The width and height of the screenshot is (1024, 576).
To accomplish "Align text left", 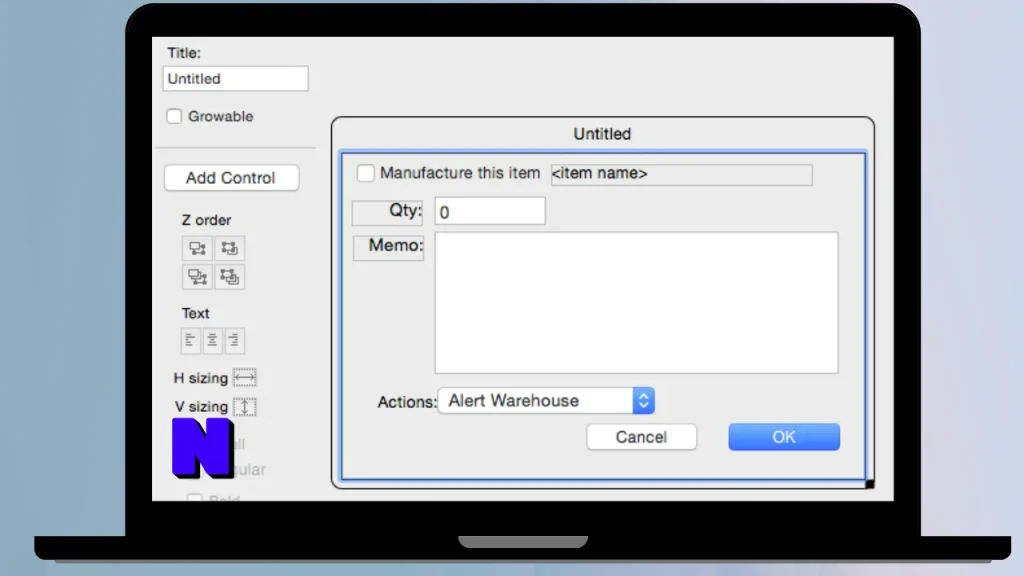I will click(190, 340).
